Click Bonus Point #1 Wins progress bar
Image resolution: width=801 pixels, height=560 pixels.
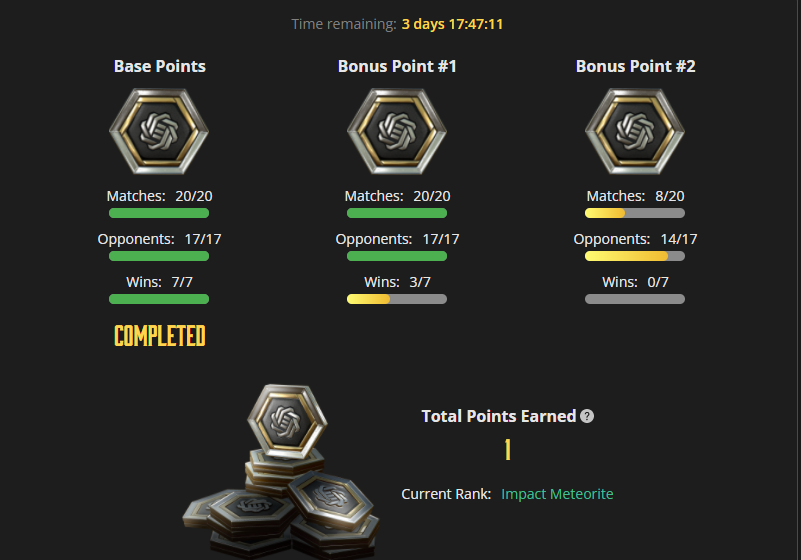point(397,299)
